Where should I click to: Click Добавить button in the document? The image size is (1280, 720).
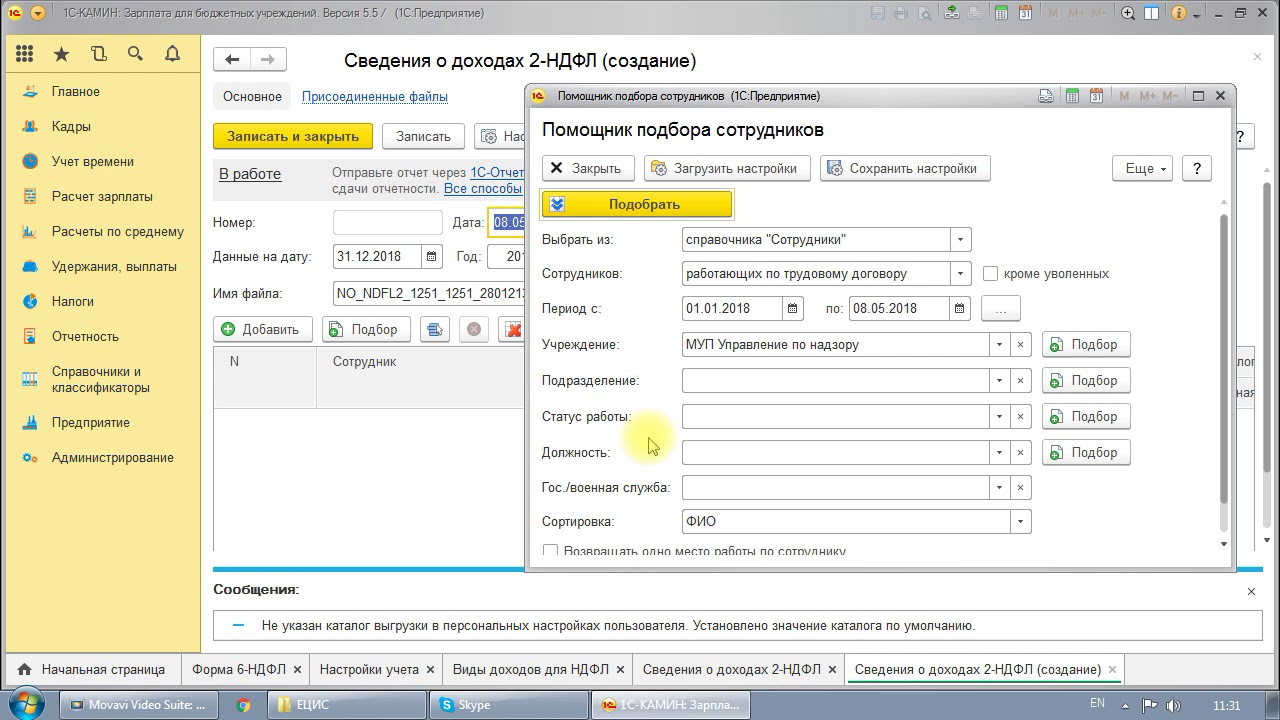(263, 329)
